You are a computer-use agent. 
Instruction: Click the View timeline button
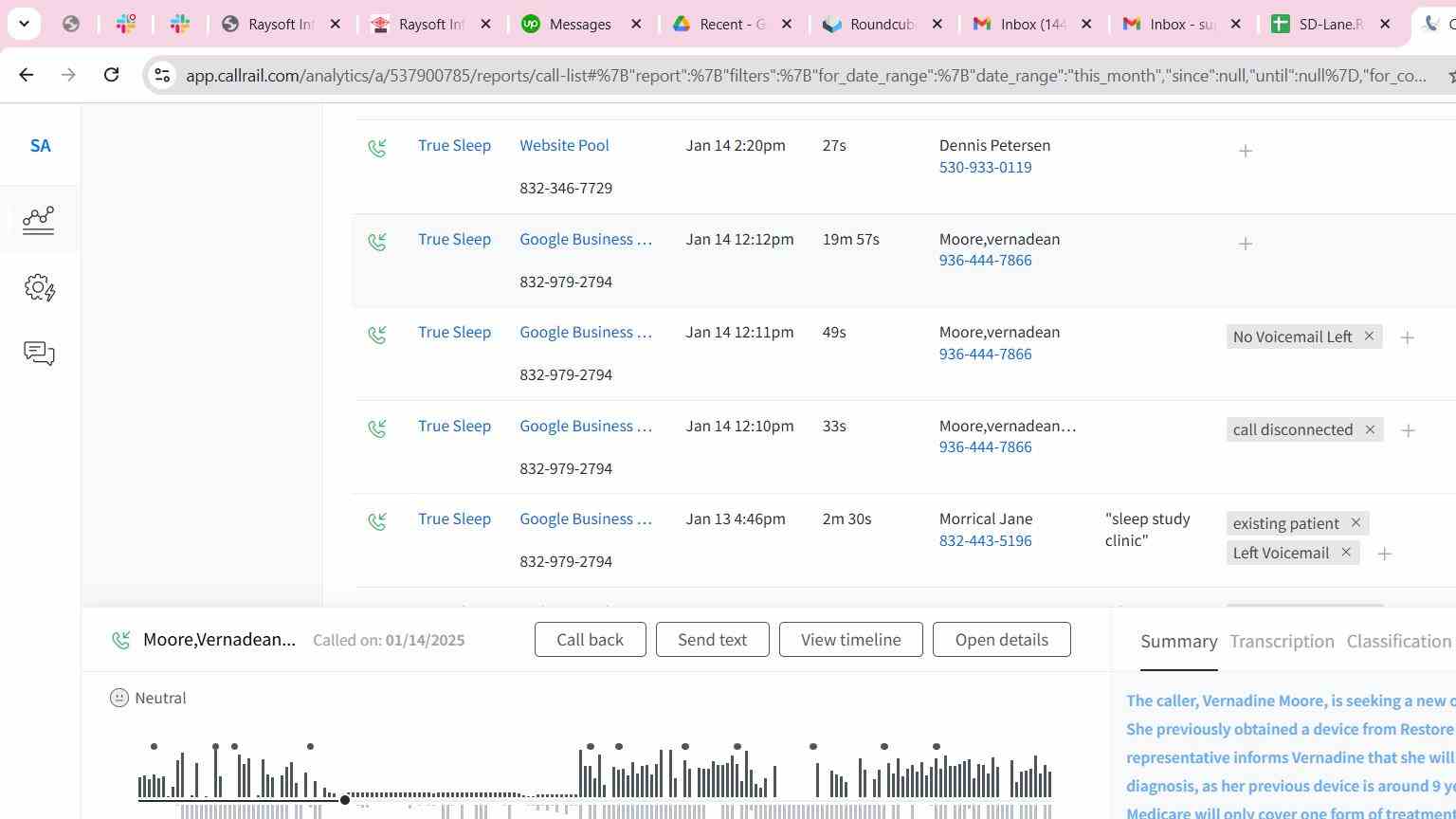click(x=850, y=640)
